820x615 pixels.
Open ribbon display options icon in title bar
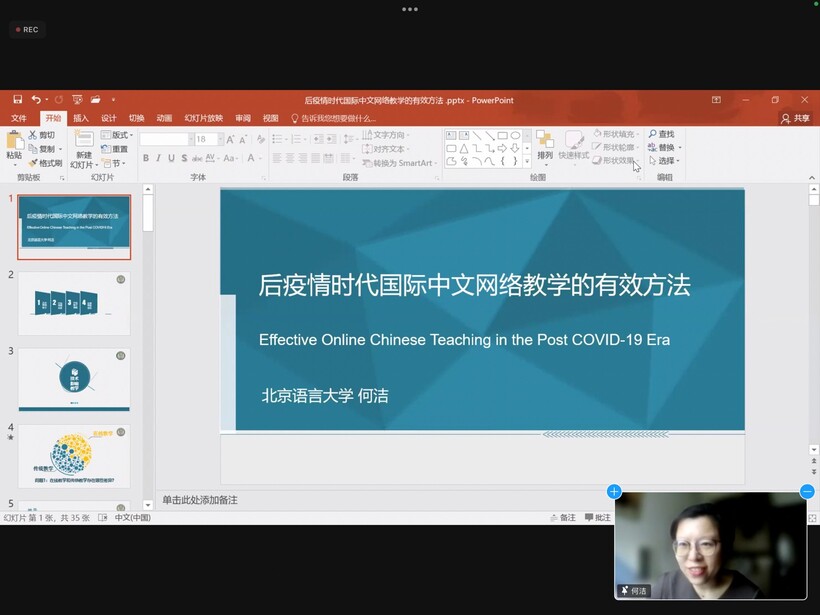pos(716,100)
